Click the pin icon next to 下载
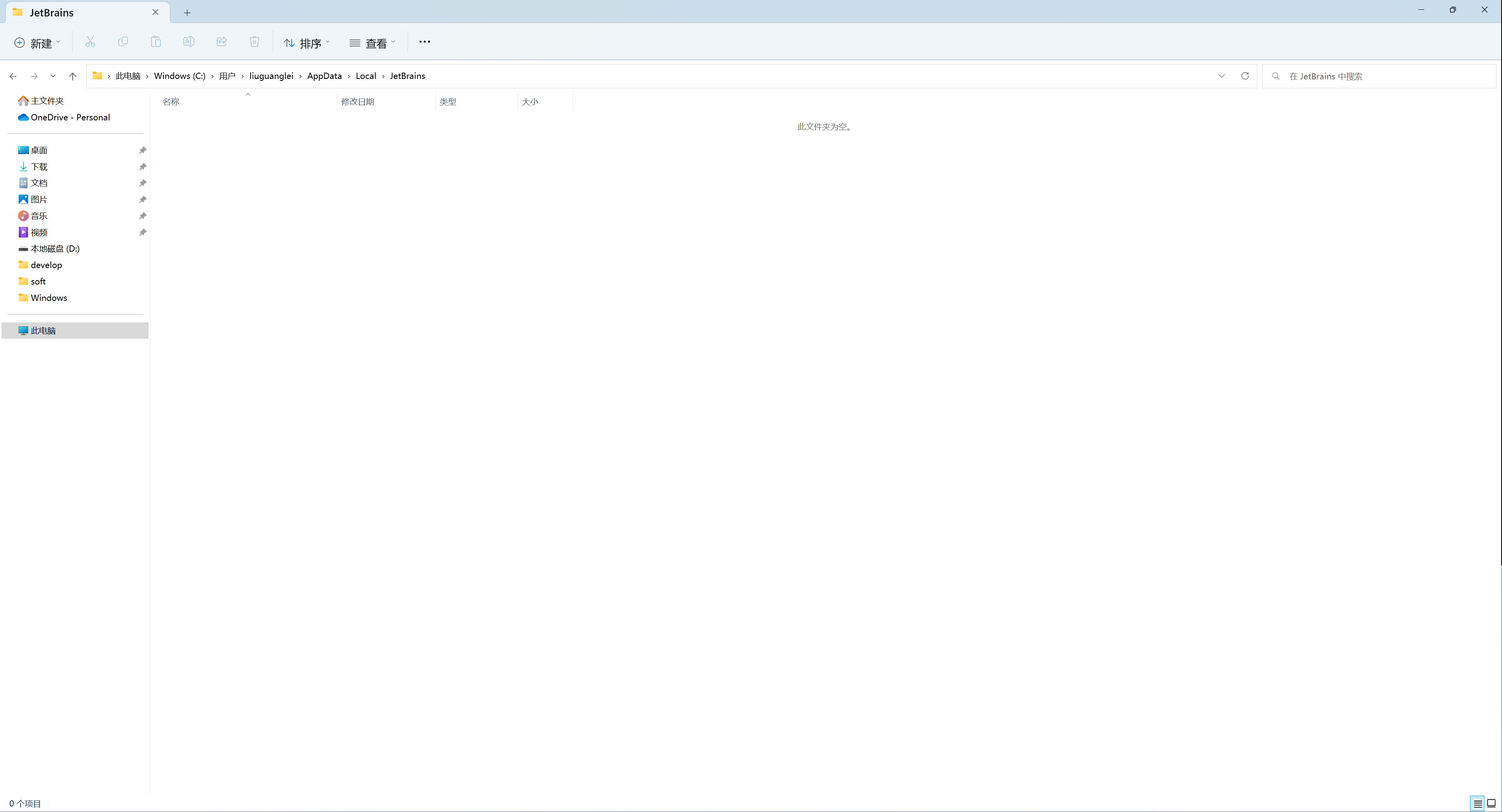Screen dimensions: 1502x812 tap(142, 167)
